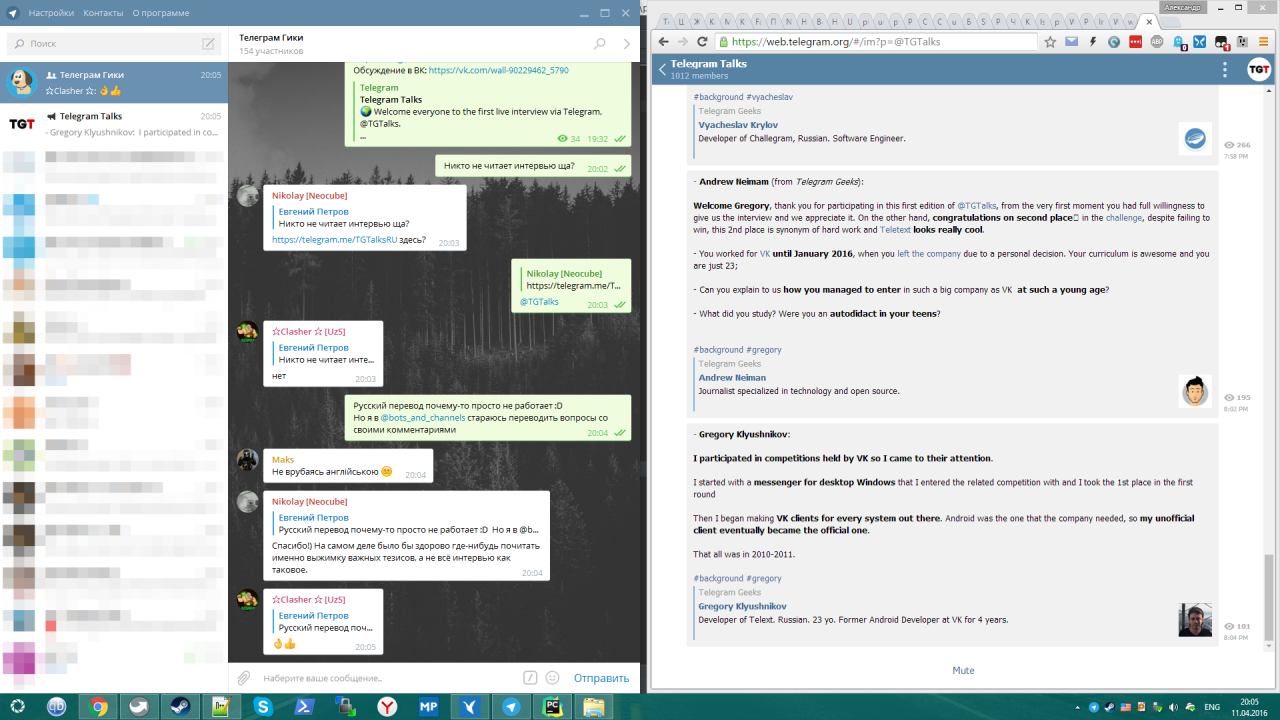Screen dimensions: 1280x720
Task: Open the Контакты menu
Action: pos(103,13)
